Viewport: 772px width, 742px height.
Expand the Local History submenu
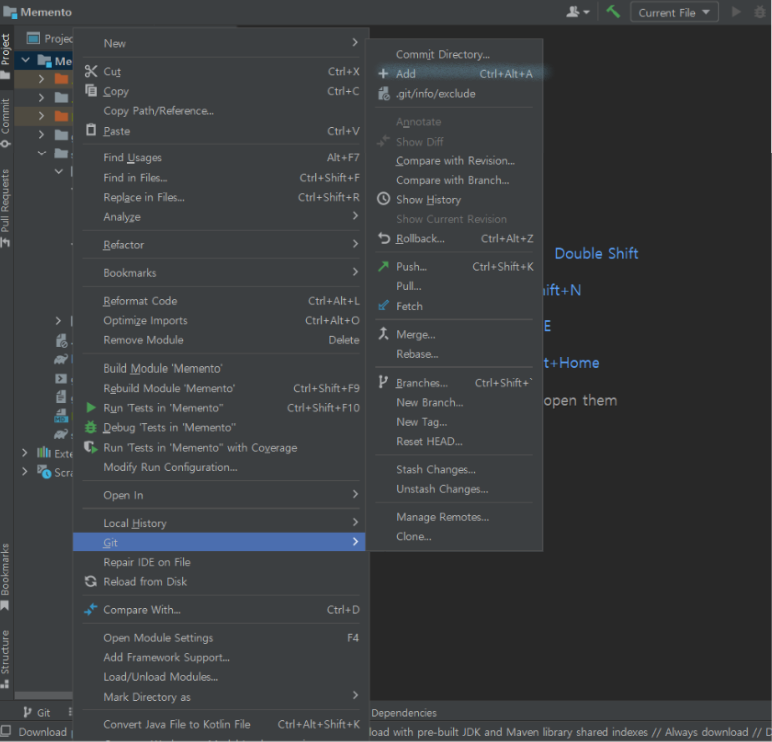pyautogui.click(x=220, y=523)
